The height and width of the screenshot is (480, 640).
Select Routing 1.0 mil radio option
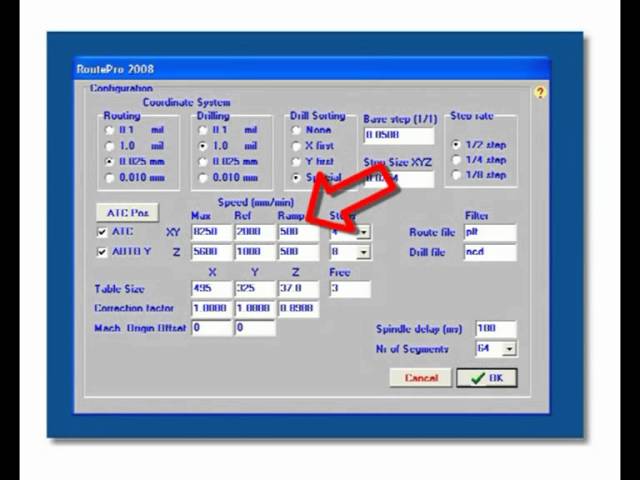[x=109, y=146]
